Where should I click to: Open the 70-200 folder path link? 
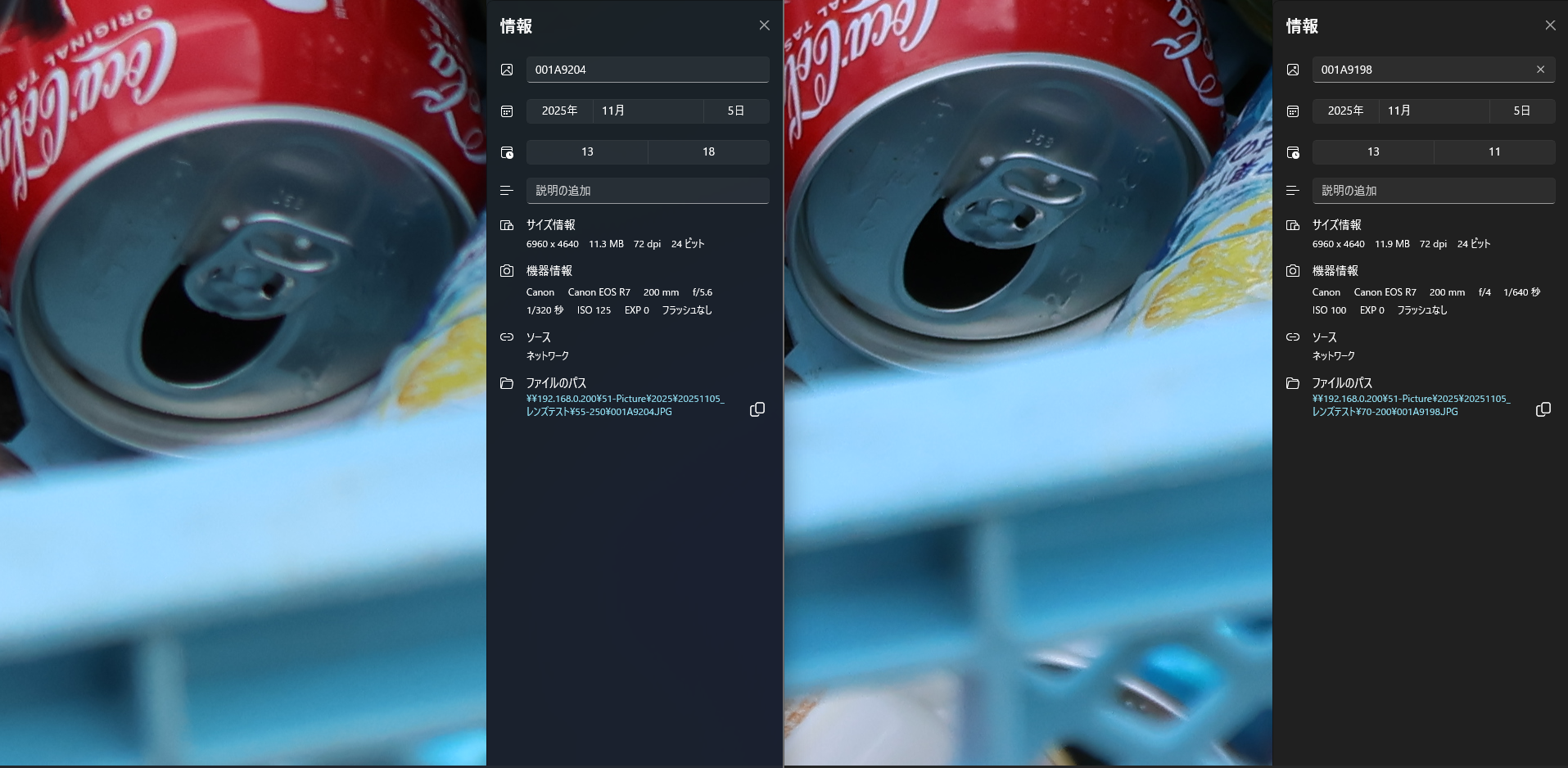coord(1410,405)
